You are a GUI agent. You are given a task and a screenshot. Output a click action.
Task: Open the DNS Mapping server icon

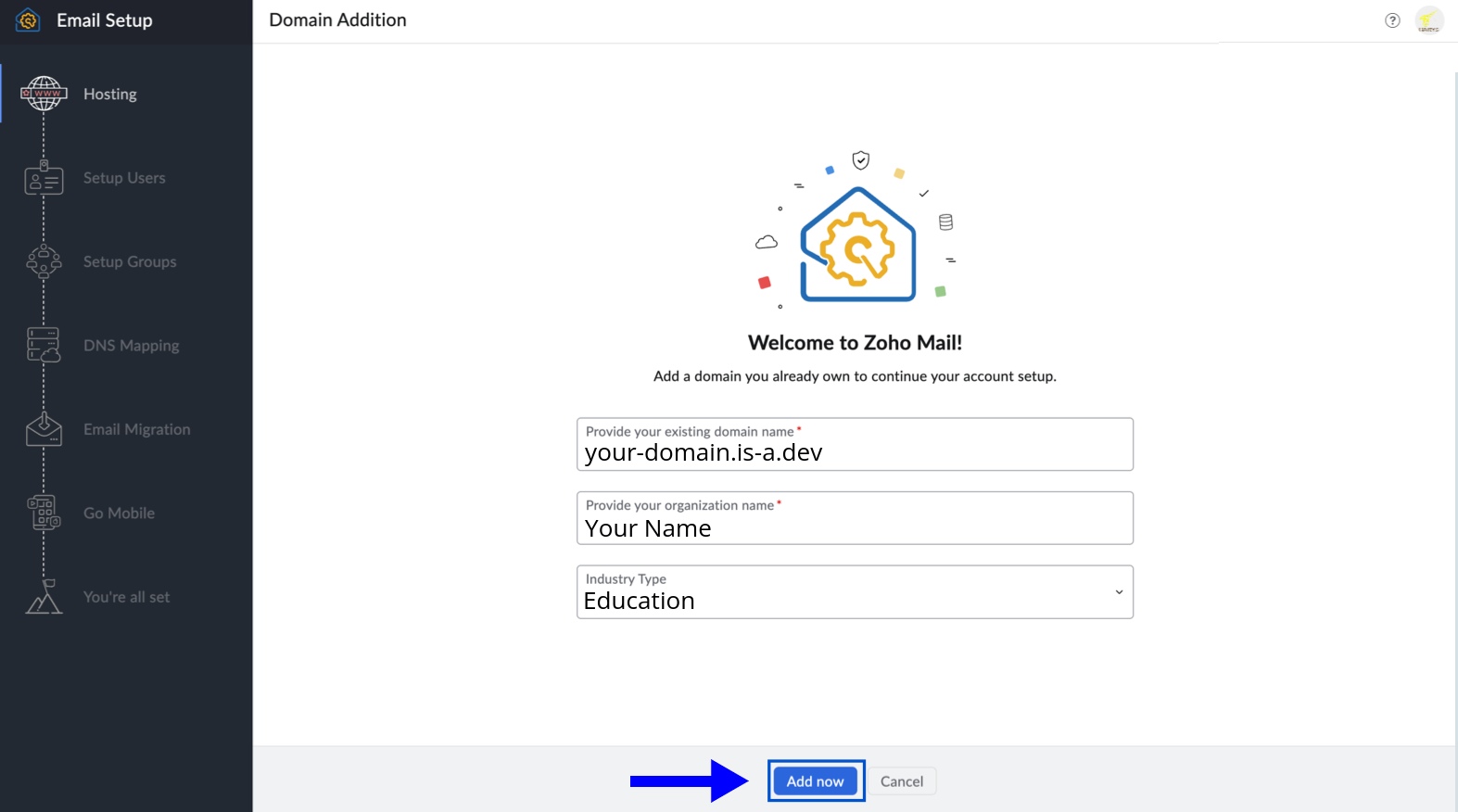point(44,345)
